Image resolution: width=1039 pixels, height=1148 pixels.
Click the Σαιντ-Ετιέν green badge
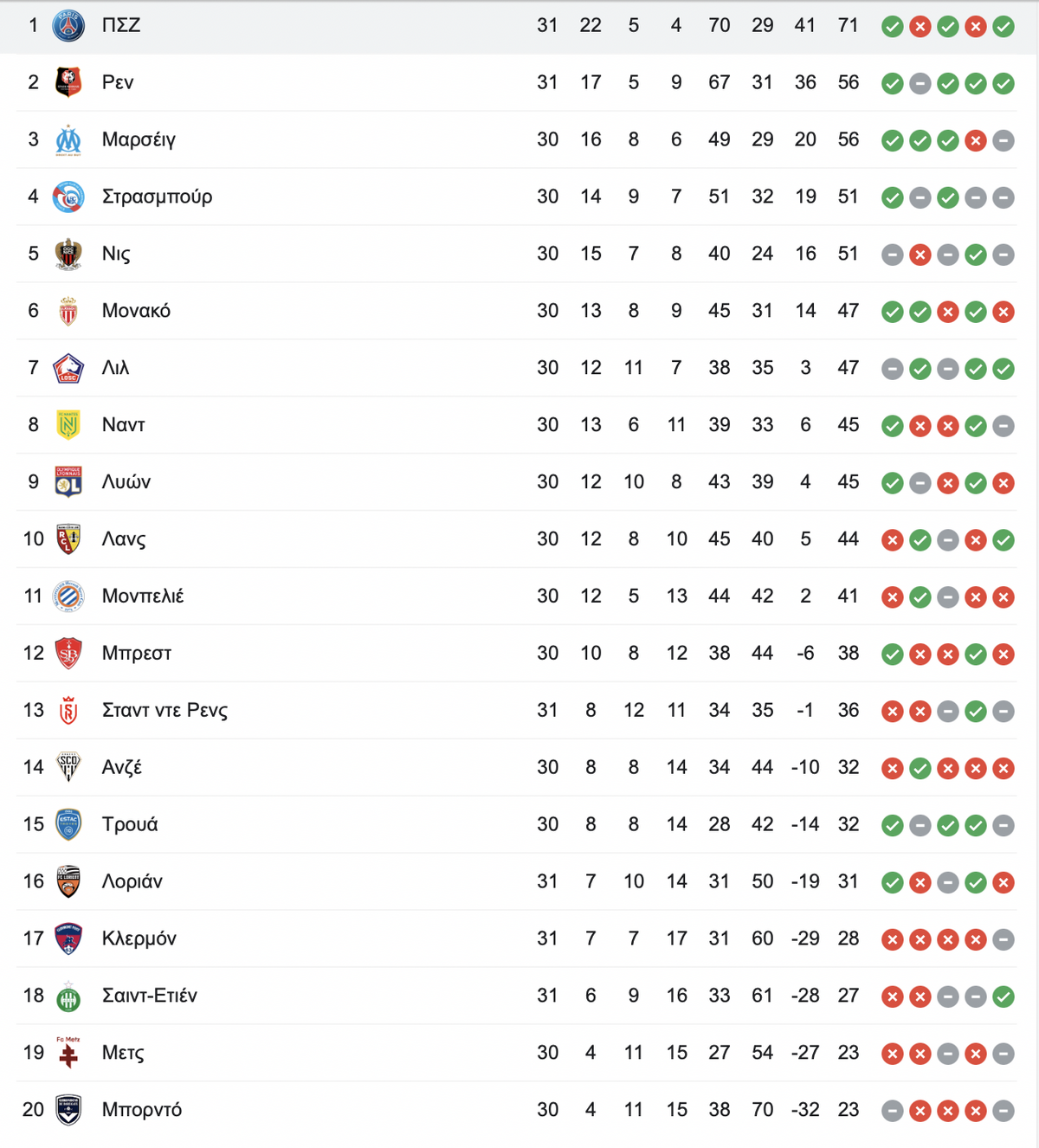[x=68, y=996]
